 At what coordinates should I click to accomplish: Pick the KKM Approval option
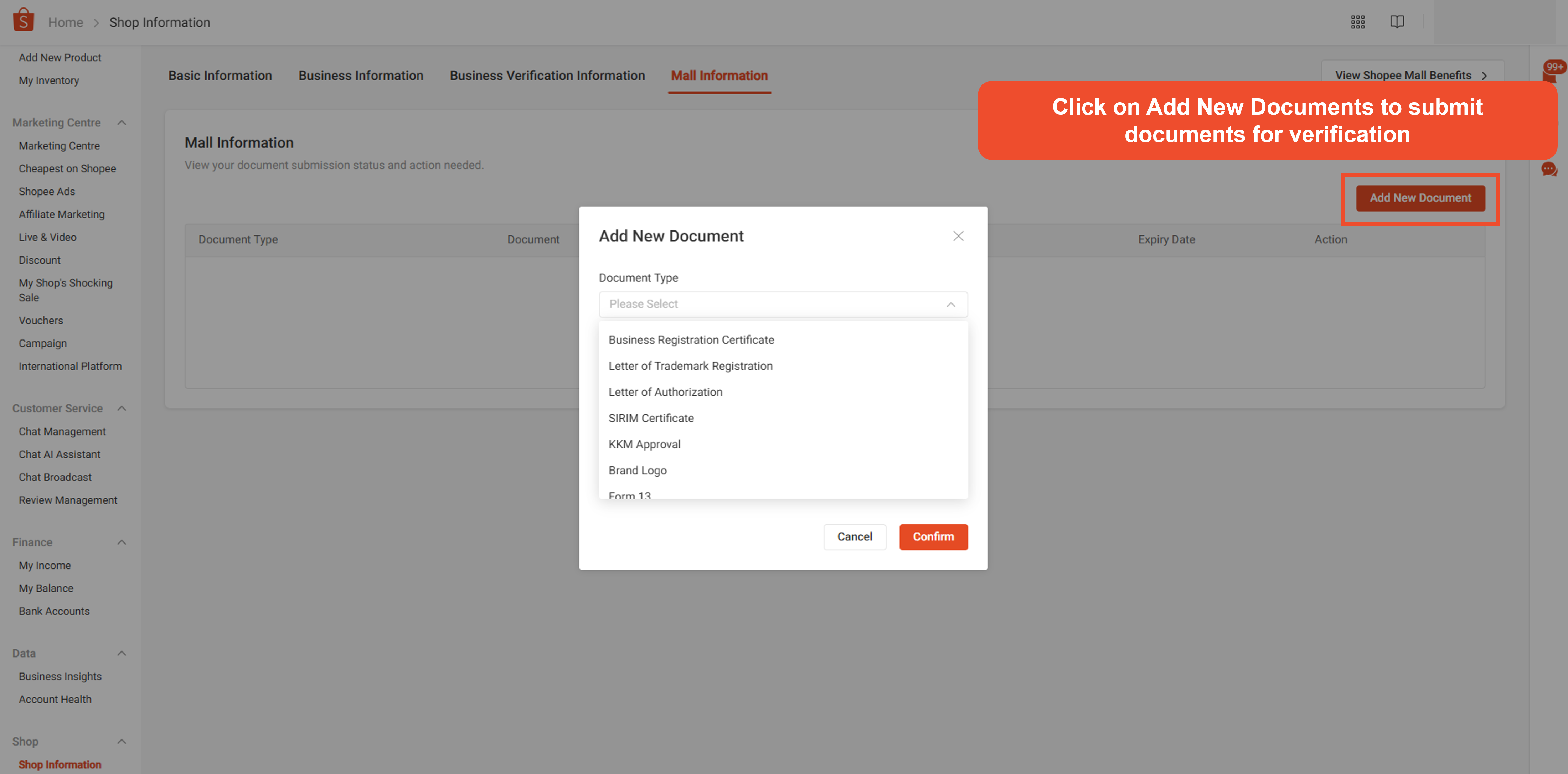[x=783, y=445]
